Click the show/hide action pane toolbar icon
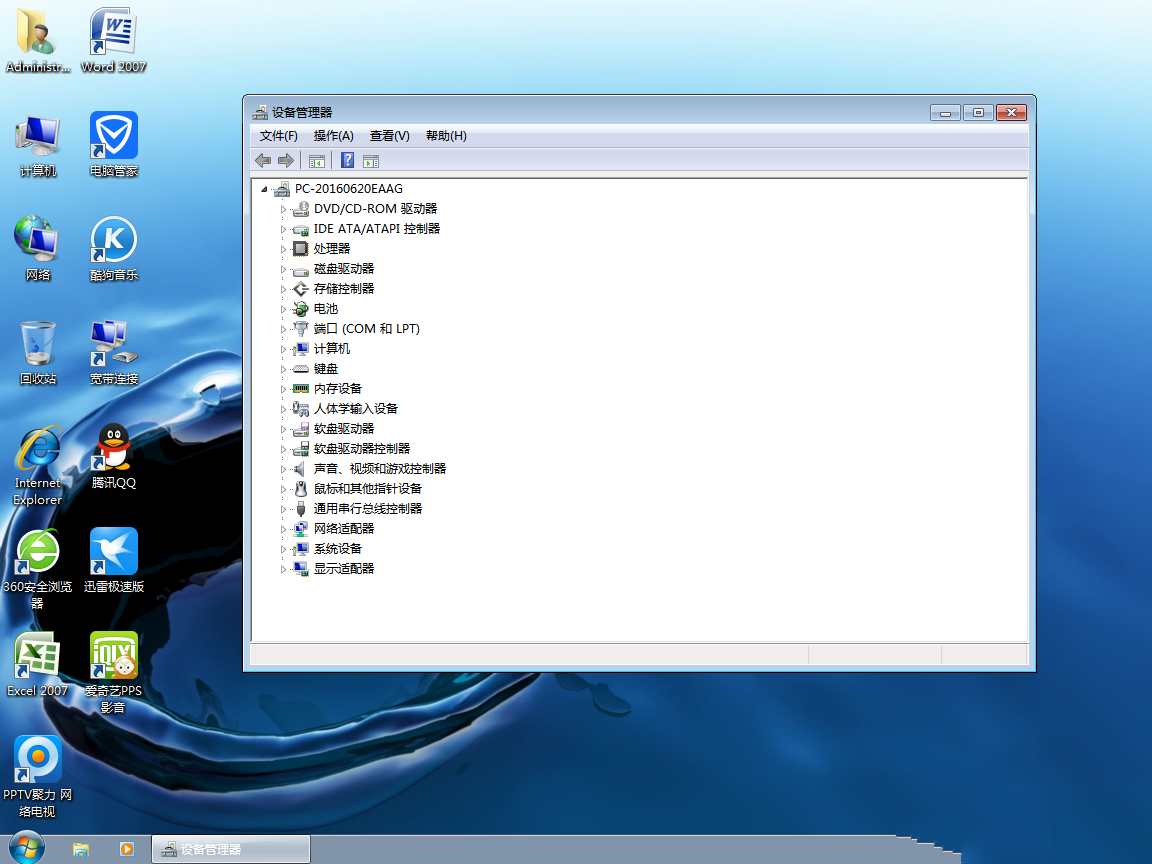The image size is (1152, 864). click(371, 160)
